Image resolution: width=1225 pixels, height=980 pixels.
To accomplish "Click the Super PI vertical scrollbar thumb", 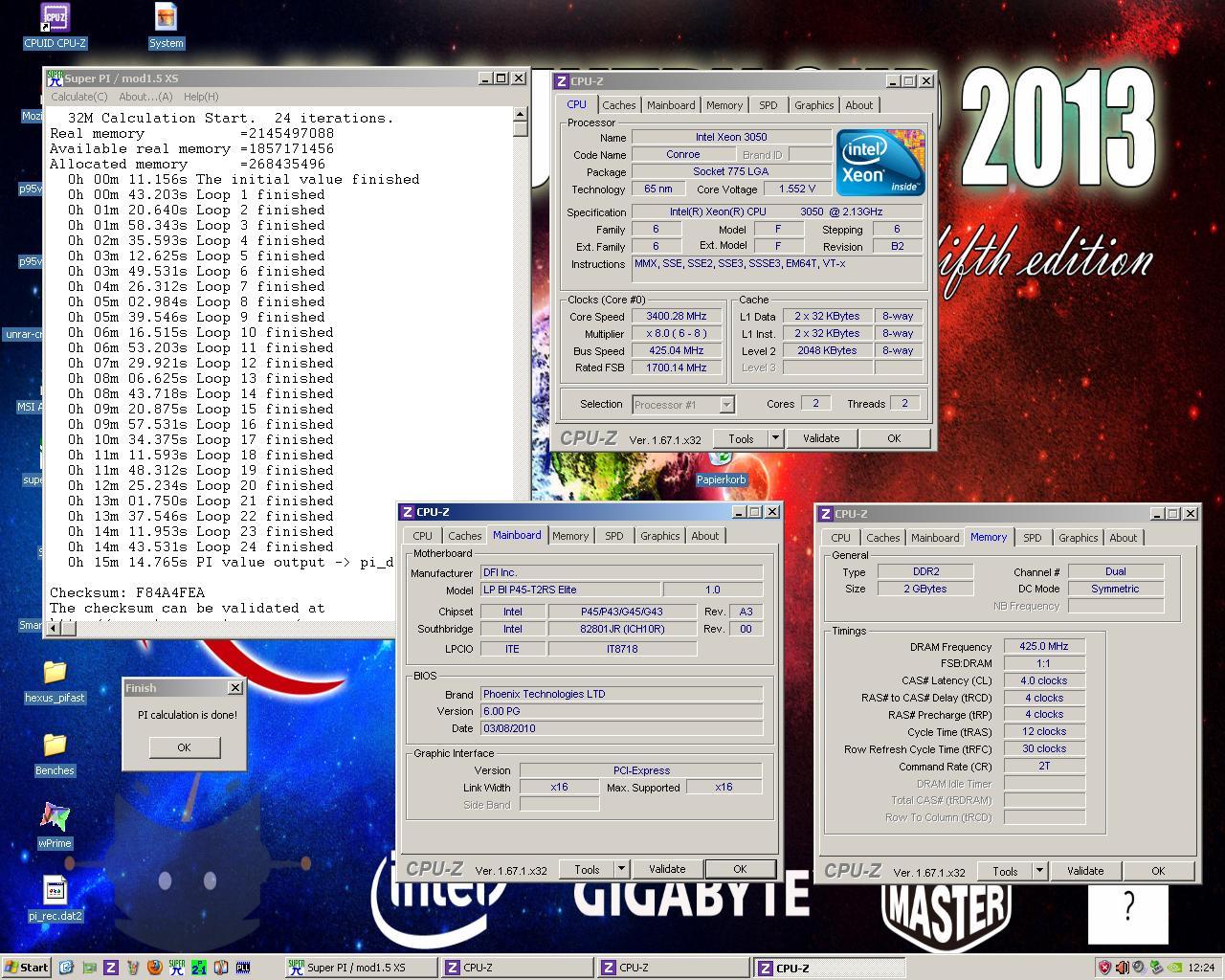I will coord(520,129).
